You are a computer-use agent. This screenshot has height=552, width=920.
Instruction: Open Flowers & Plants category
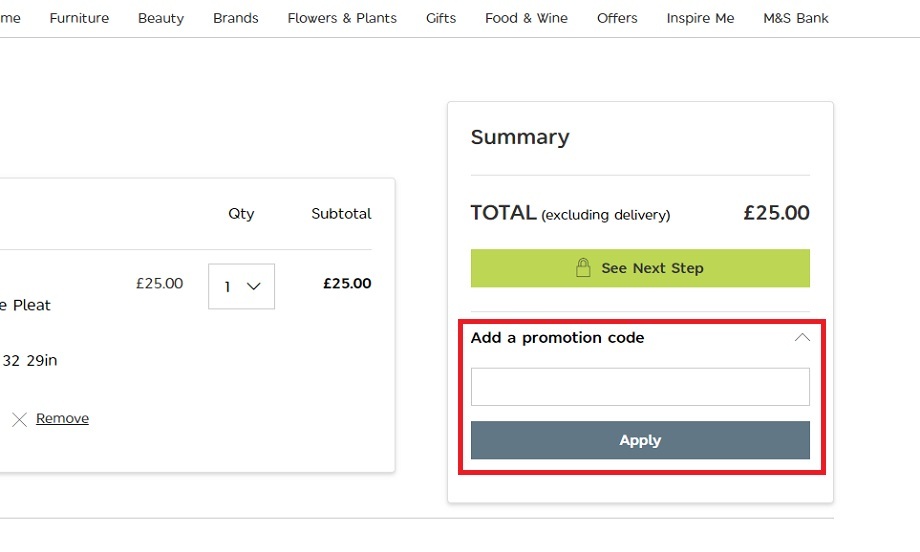342,18
